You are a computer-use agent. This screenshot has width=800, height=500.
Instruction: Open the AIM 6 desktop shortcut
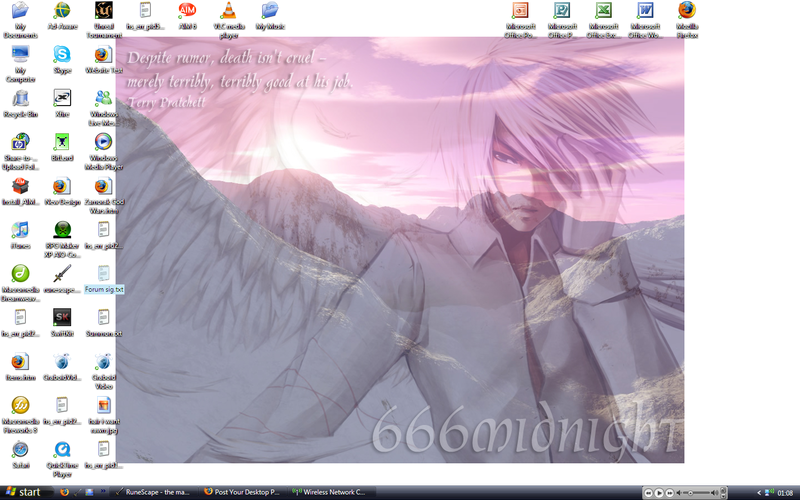[187, 15]
